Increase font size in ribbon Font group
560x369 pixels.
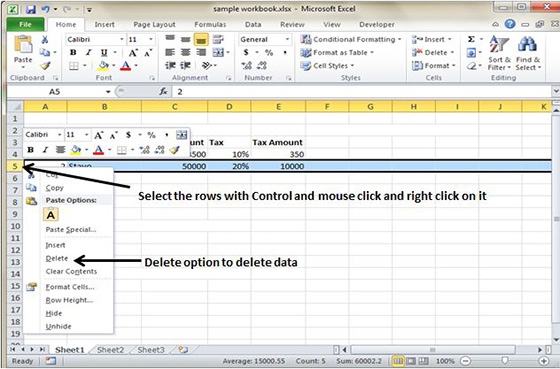(133, 53)
